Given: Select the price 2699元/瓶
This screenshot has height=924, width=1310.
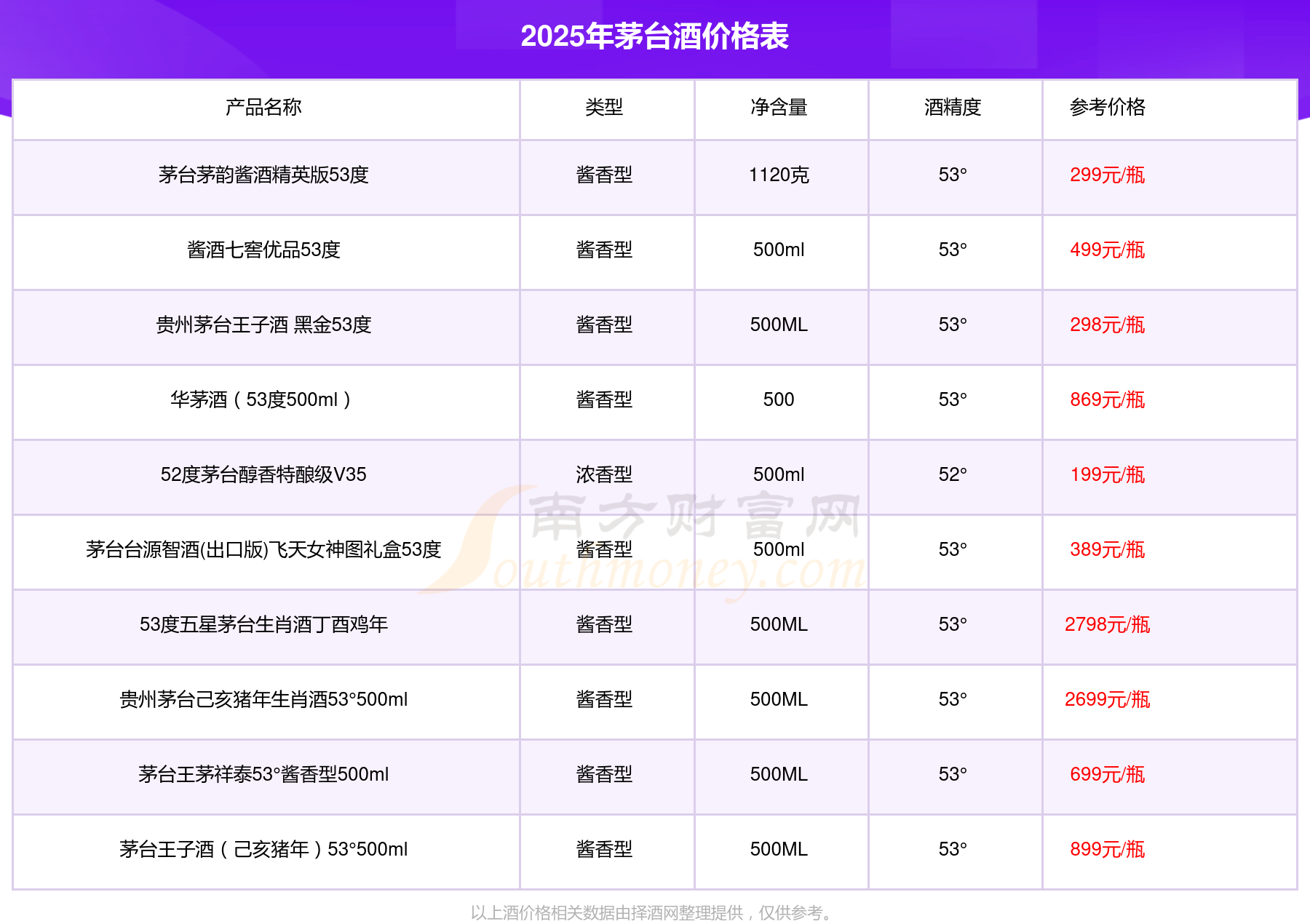Looking at the screenshot, I should (1107, 700).
